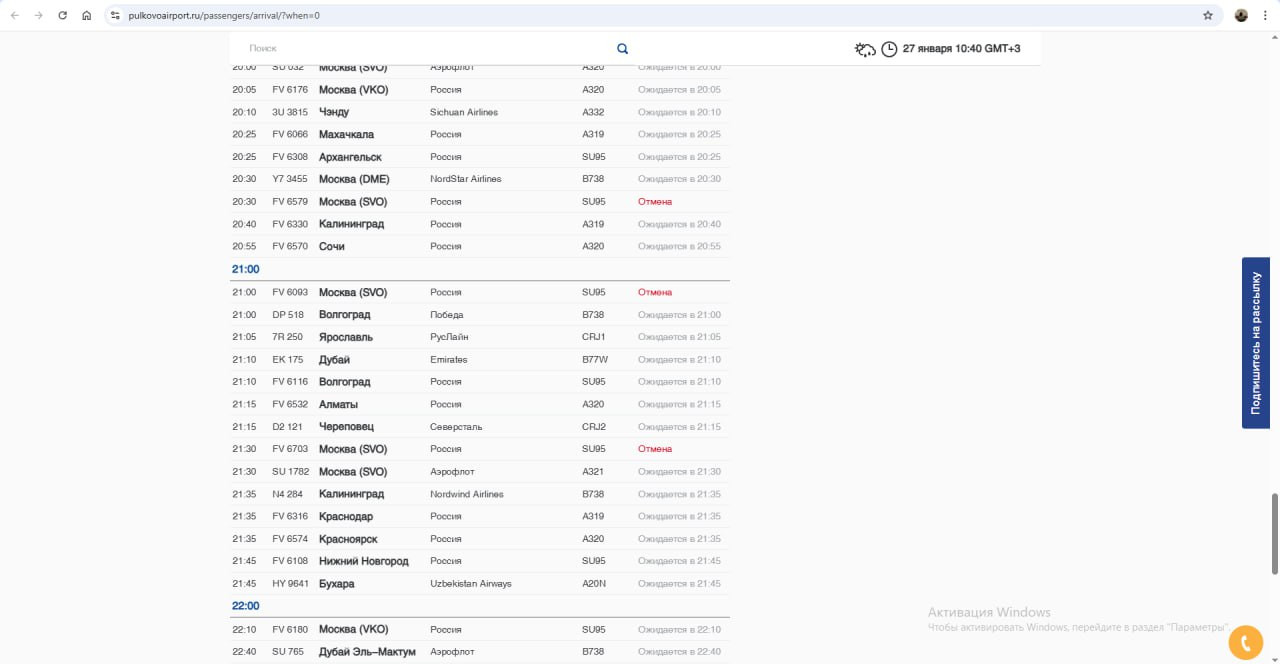Image resolution: width=1280 pixels, height=664 pixels.
Task: Open the Подпишитесь на рассылку side tab
Action: pos(1255,343)
